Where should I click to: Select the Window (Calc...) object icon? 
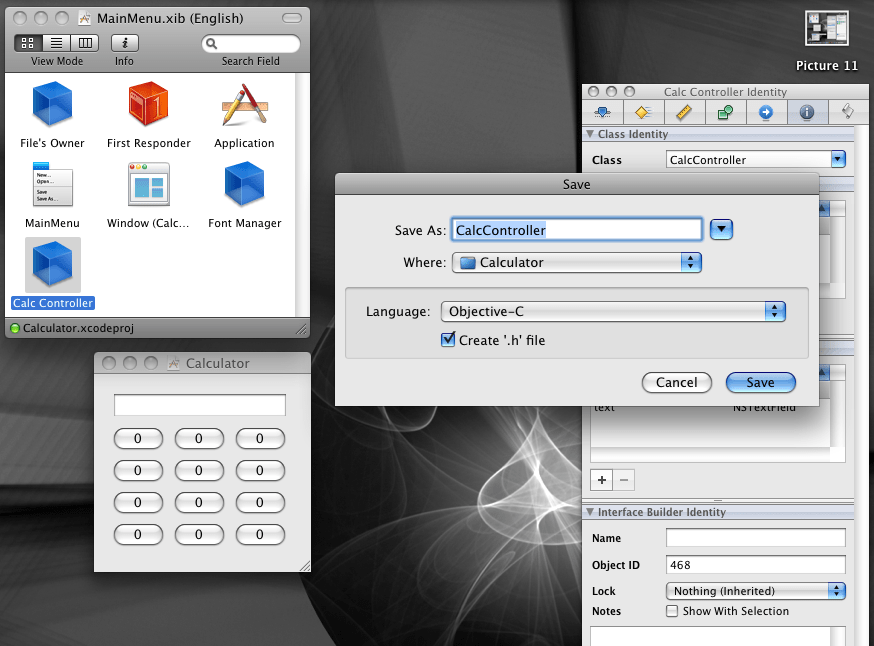148,184
